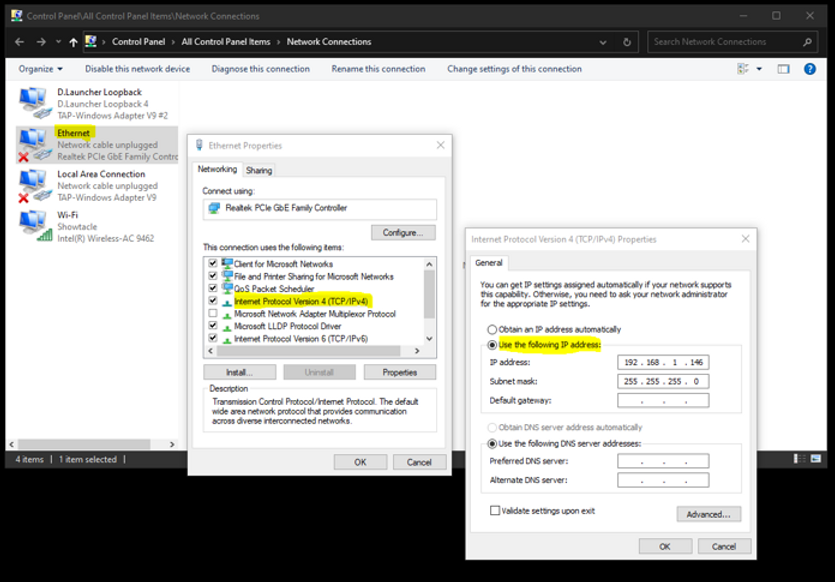Switch to the Networking tab
The height and width of the screenshot is (582, 835).
point(217,169)
